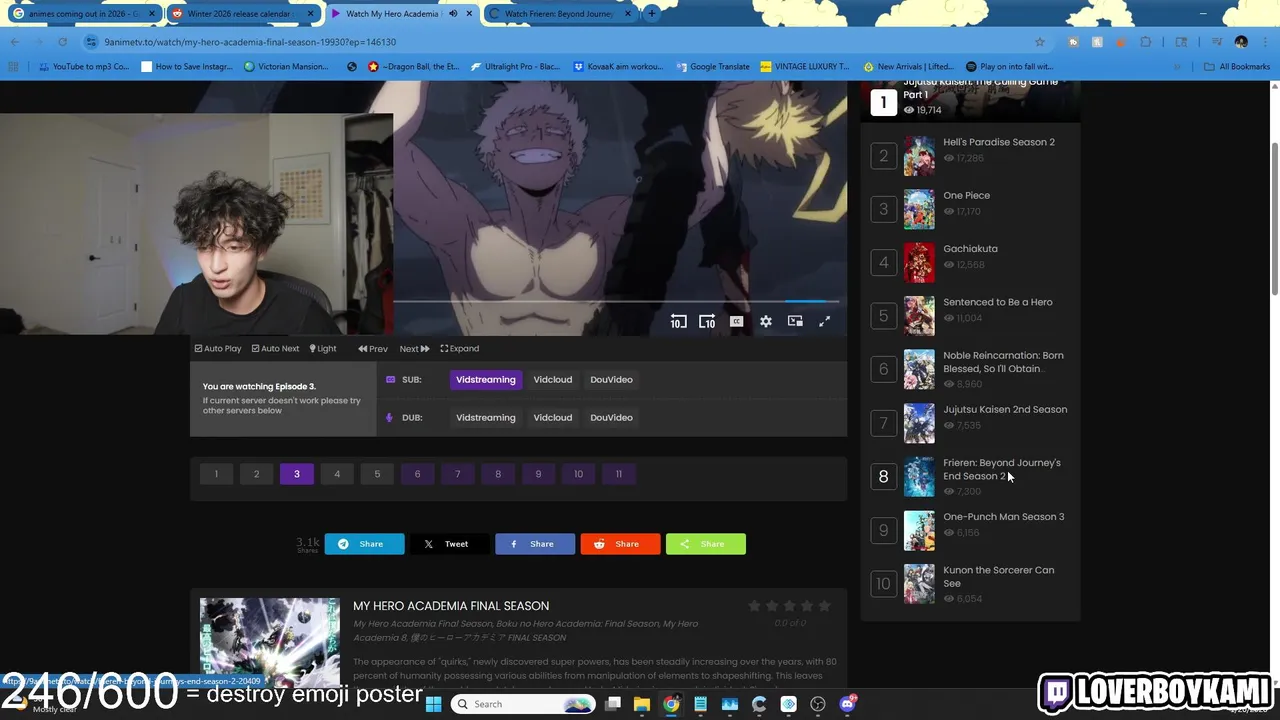The width and height of the screenshot is (1280, 720).
Task: Toggle Light mode option
Action: (323, 349)
